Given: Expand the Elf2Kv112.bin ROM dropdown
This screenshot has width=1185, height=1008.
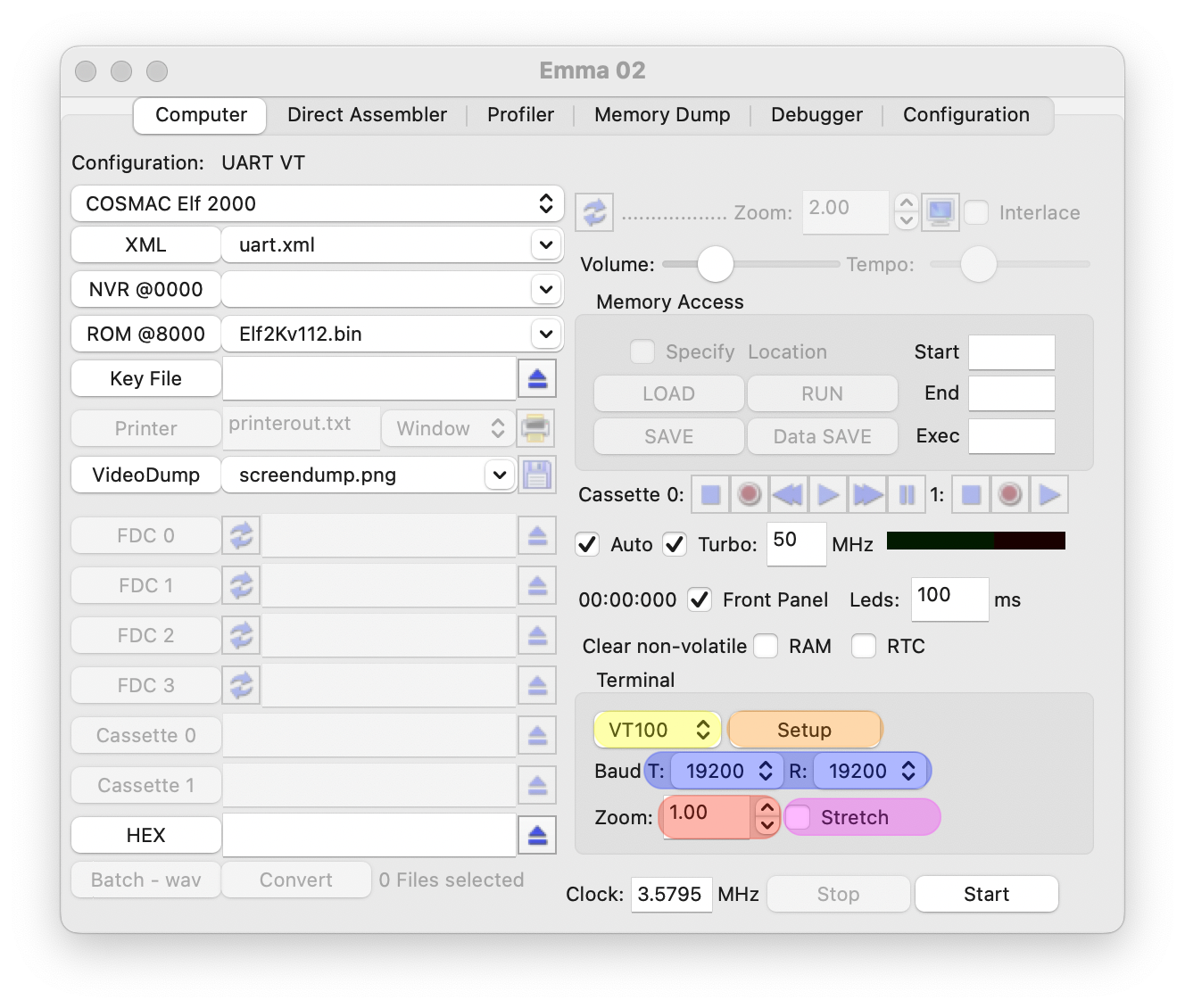Looking at the screenshot, I should (x=546, y=334).
